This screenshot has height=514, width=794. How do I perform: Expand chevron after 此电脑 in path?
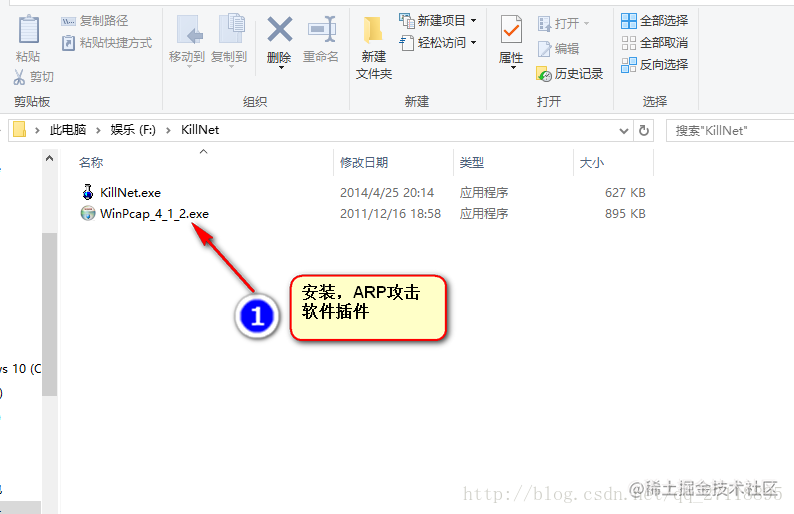[98, 131]
